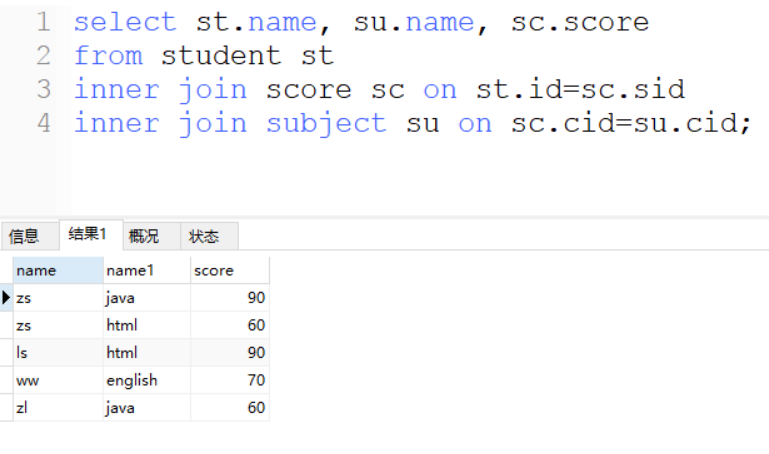
Task: Select the ls name cell
Action: tap(58, 353)
